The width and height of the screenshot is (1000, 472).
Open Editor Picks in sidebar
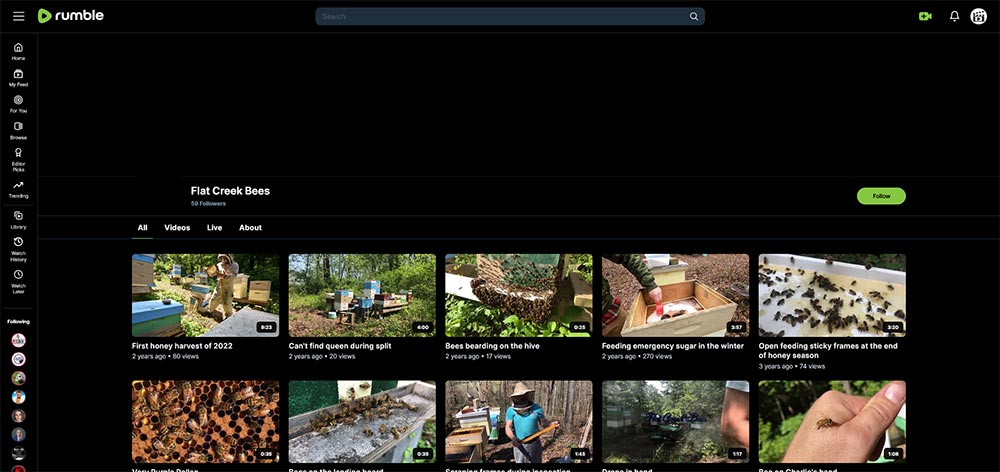[18, 159]
